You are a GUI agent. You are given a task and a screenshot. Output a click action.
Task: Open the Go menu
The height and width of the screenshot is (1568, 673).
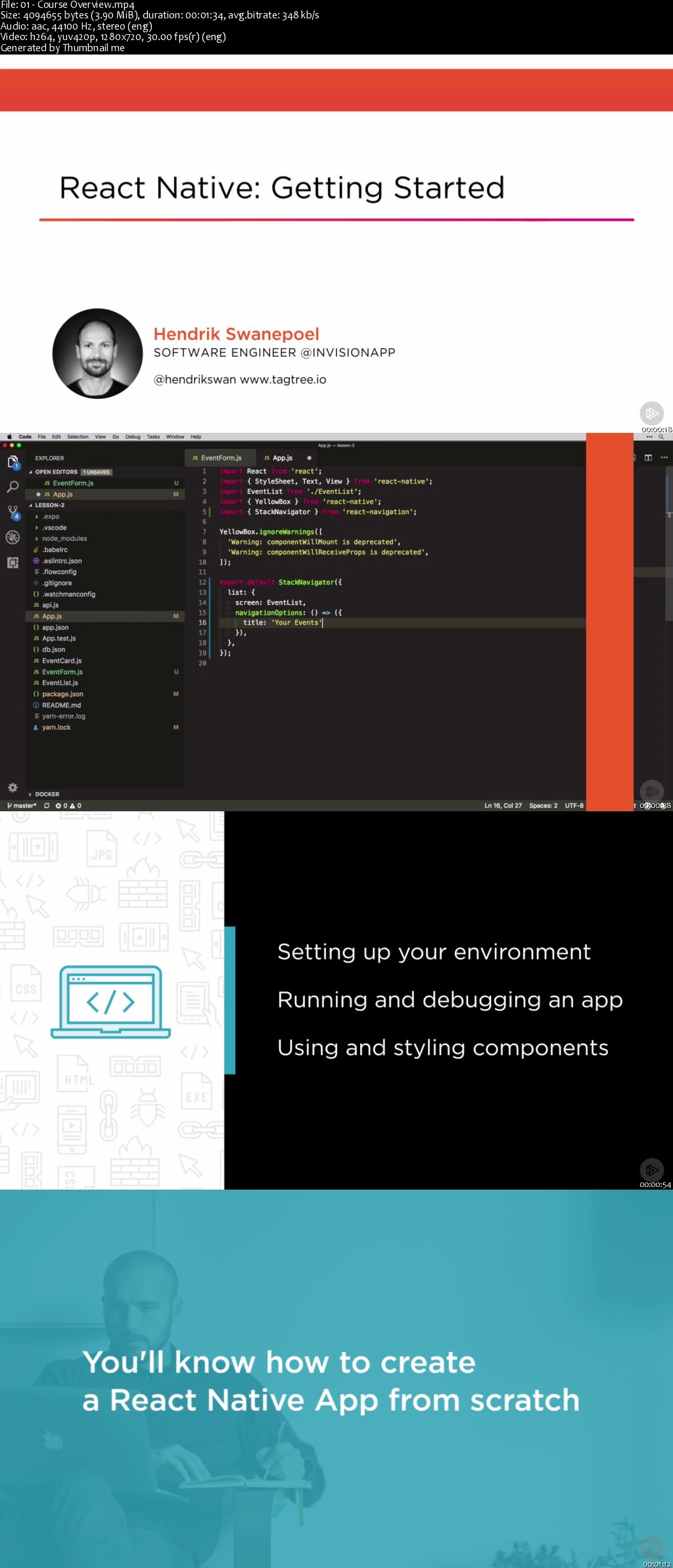[116, 436]
